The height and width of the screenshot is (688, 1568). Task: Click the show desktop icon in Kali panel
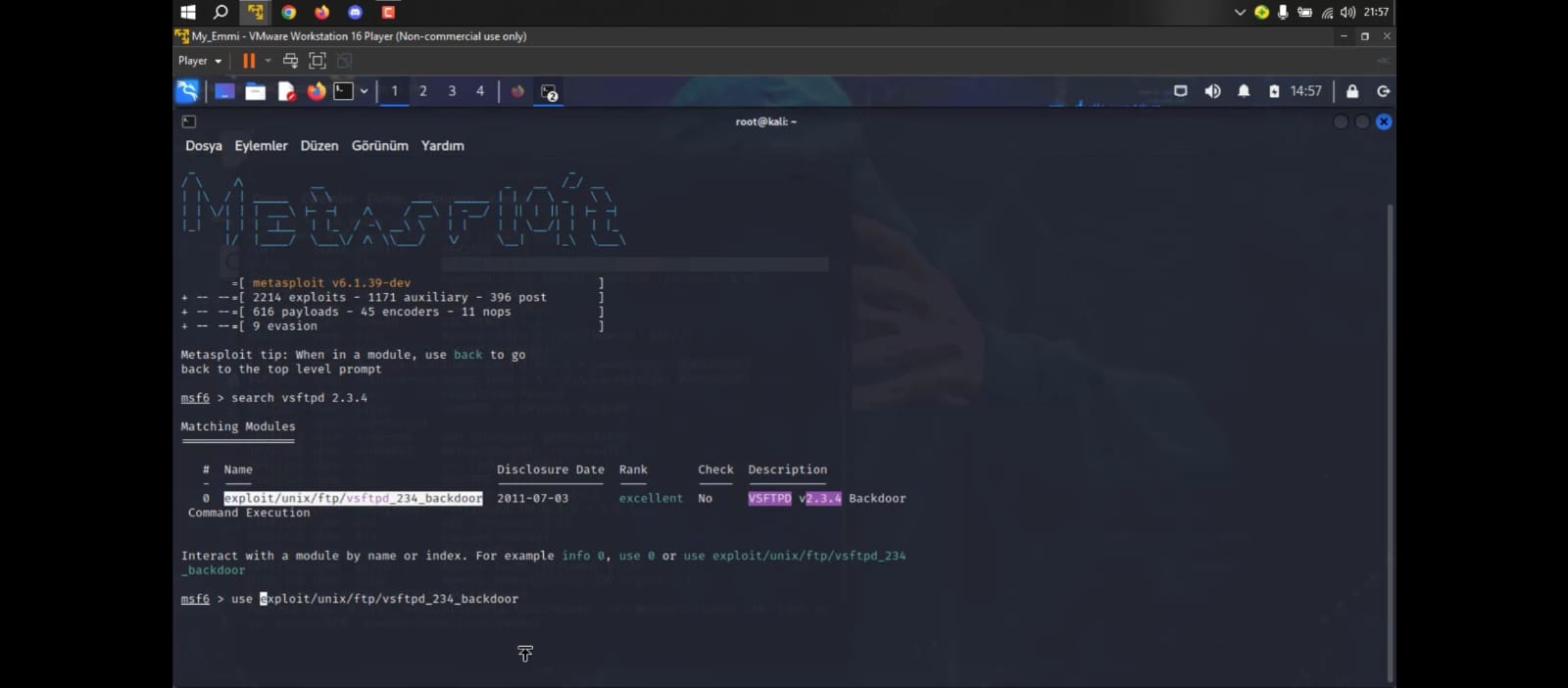pos(224,91)
